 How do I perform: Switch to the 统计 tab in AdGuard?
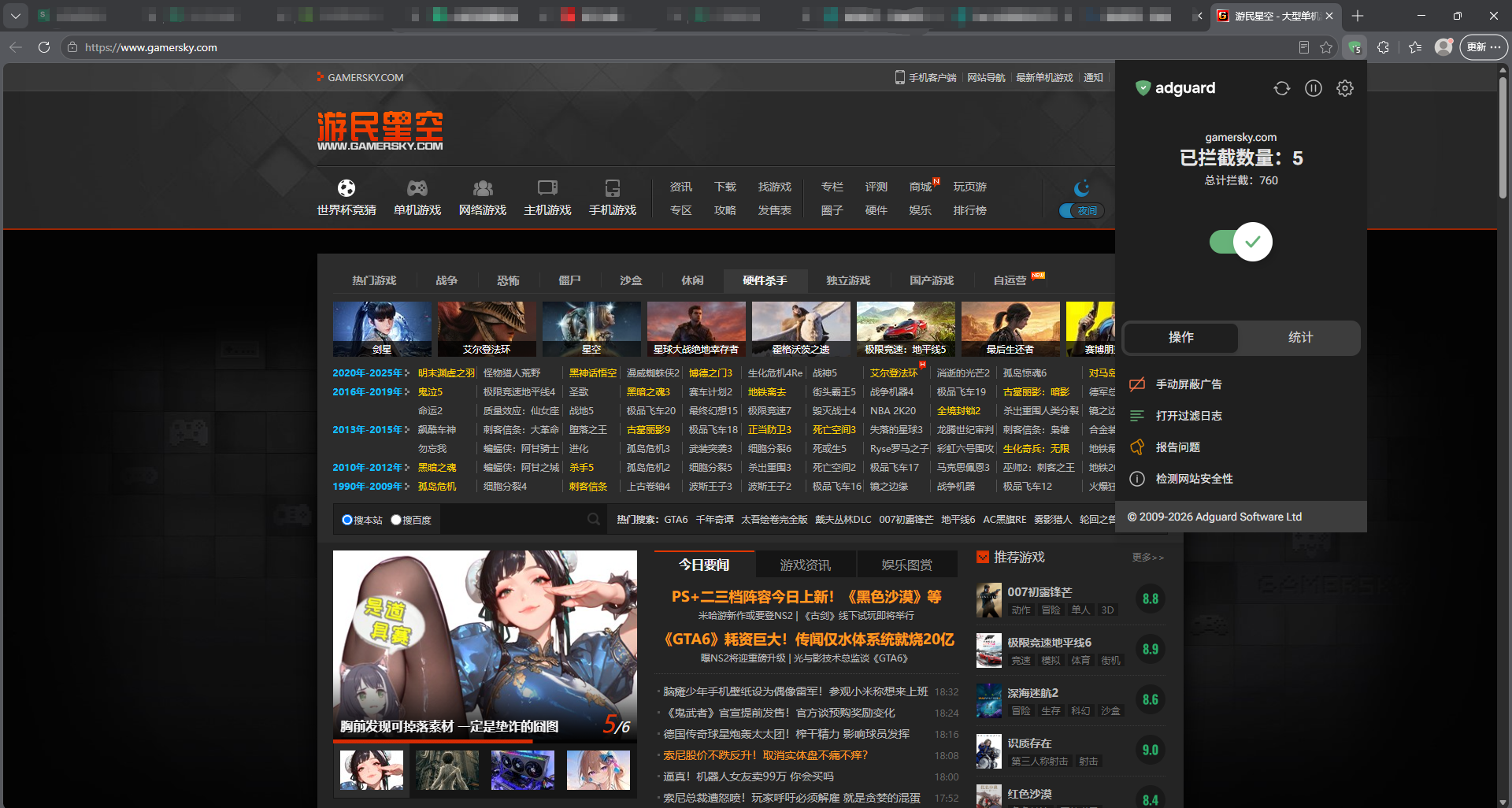[1300, 337]
